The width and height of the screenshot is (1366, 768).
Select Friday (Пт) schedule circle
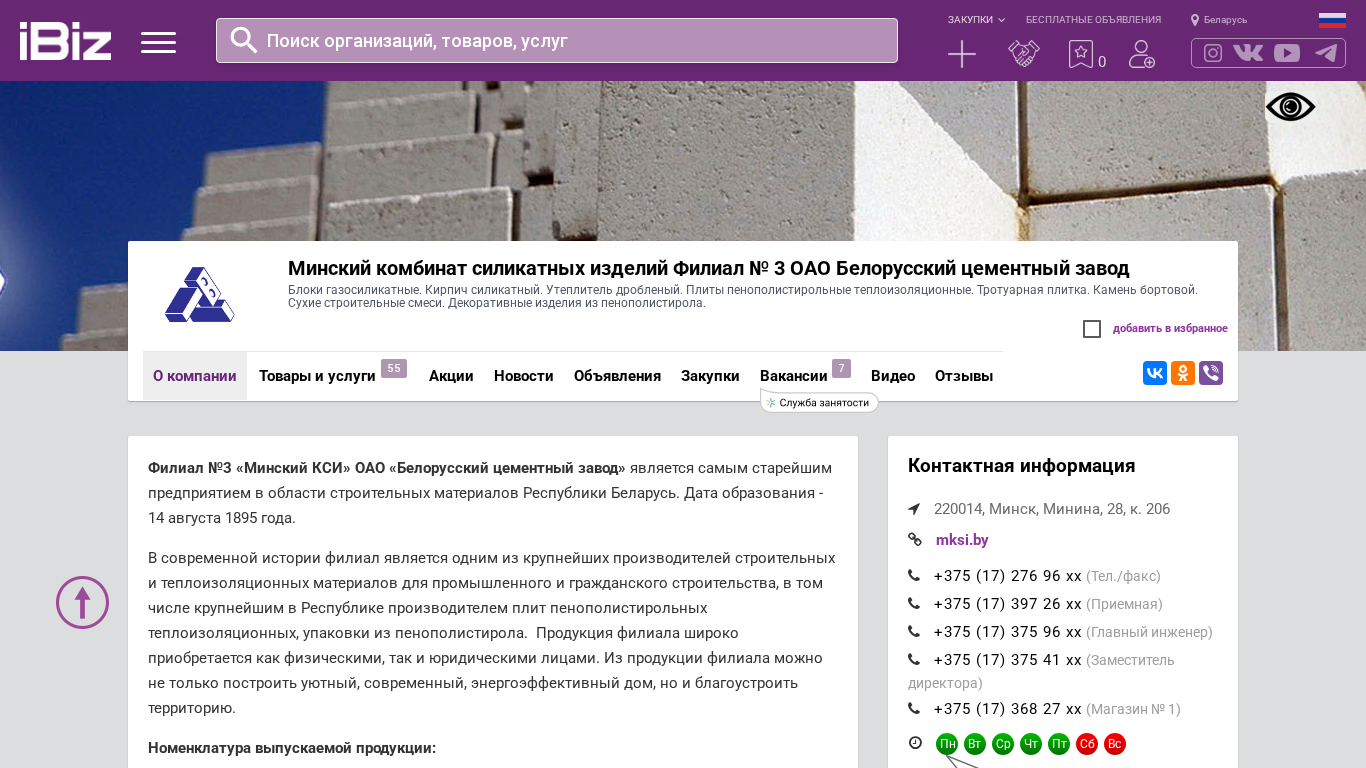tap(1059, 744)
